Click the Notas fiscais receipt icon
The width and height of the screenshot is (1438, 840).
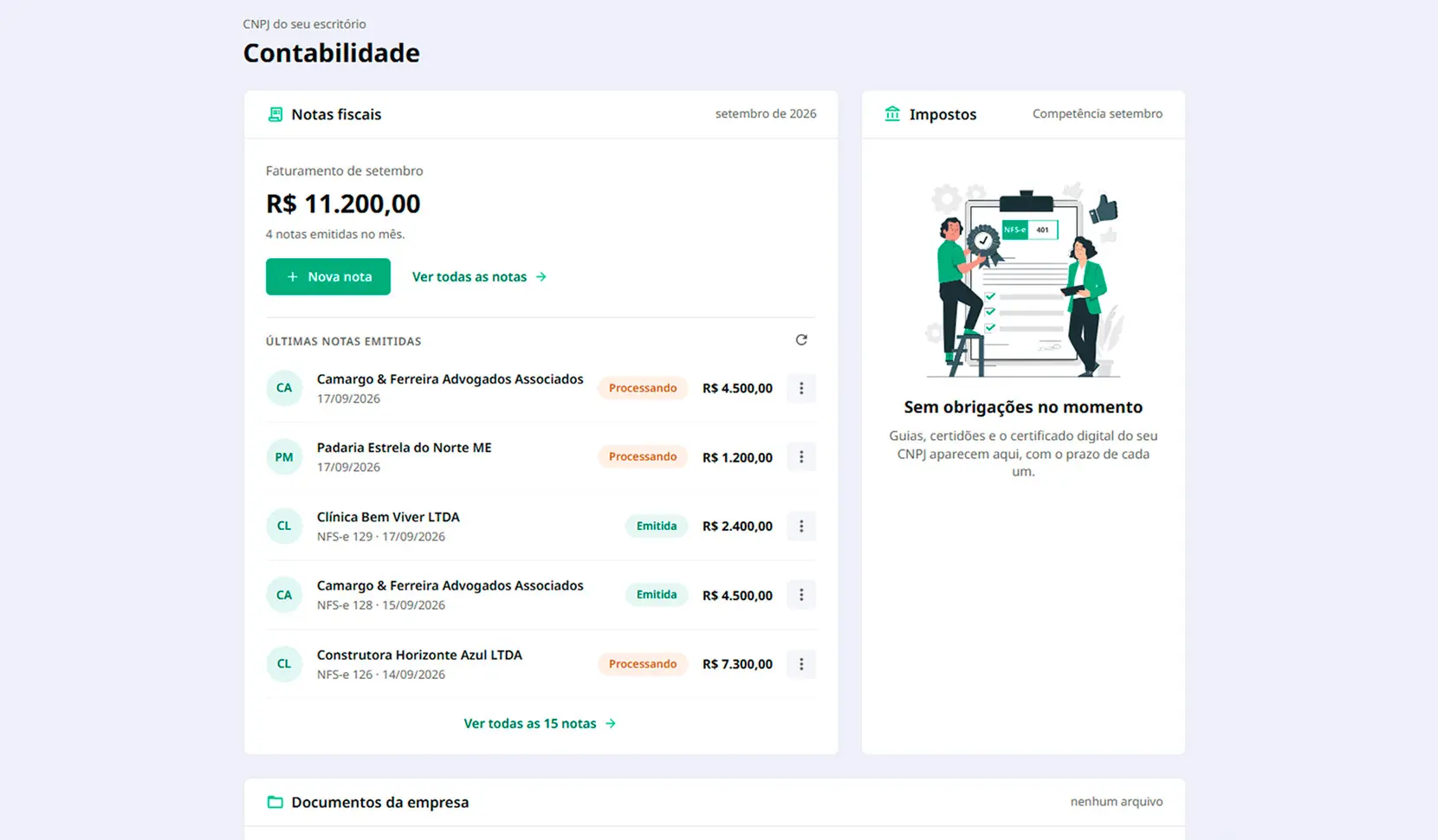275,114
